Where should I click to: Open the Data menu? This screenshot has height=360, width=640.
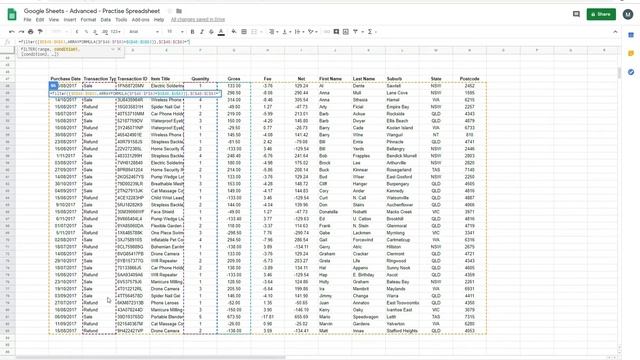coord(106,20)
